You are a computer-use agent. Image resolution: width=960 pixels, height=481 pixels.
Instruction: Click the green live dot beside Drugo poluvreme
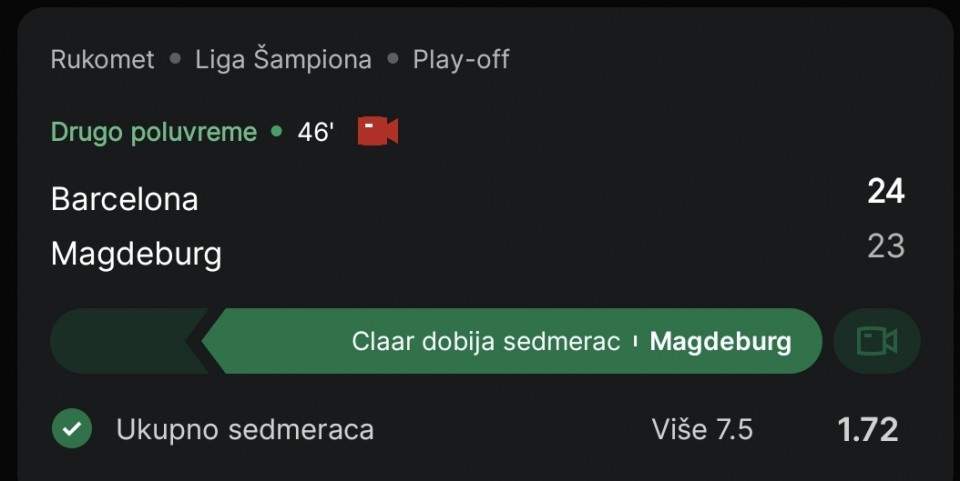click(277, 131)
